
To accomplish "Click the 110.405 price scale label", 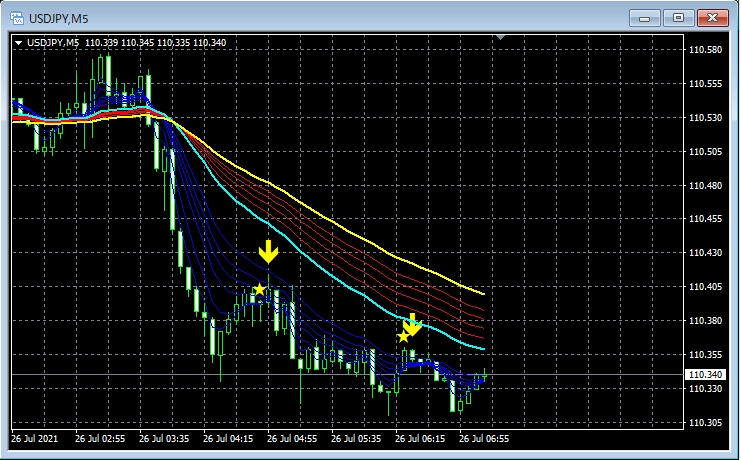I will tap(706, 286).
